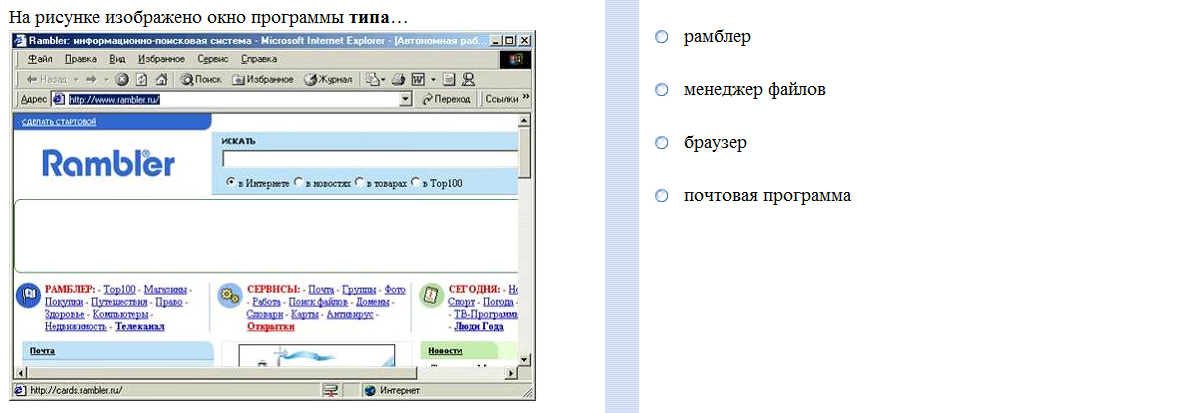Open the Файл menu

(39, 59)
